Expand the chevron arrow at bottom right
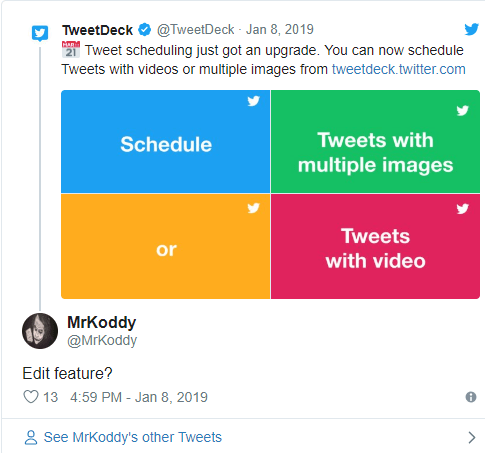This screenshot has width=485, height=453. (x=472, y=437)
